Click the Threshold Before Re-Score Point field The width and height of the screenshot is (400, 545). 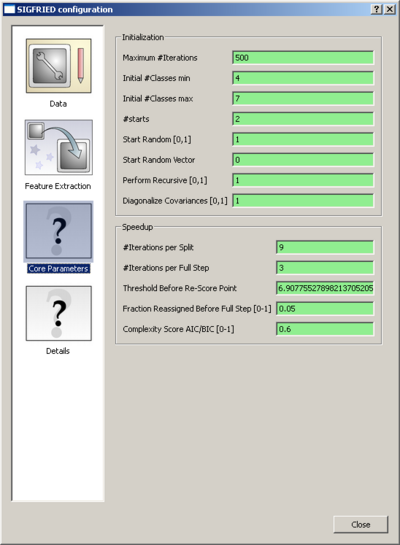(325, 288)
